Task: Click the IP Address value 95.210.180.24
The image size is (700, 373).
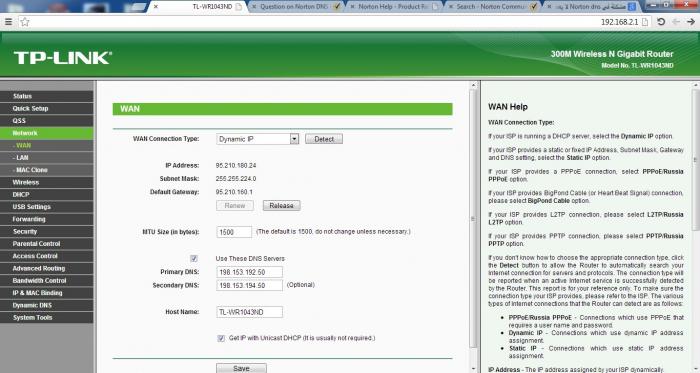Action: click(236, 166)
